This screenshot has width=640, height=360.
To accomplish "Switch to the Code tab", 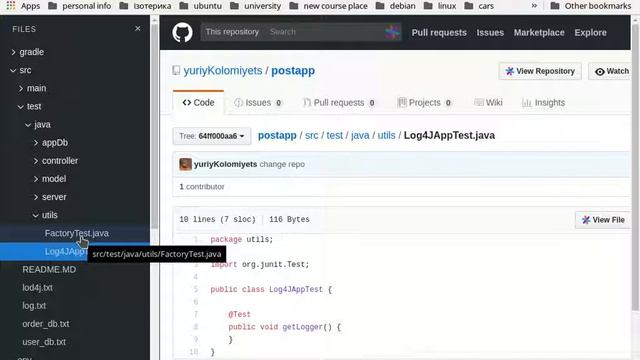I will 198,102.
